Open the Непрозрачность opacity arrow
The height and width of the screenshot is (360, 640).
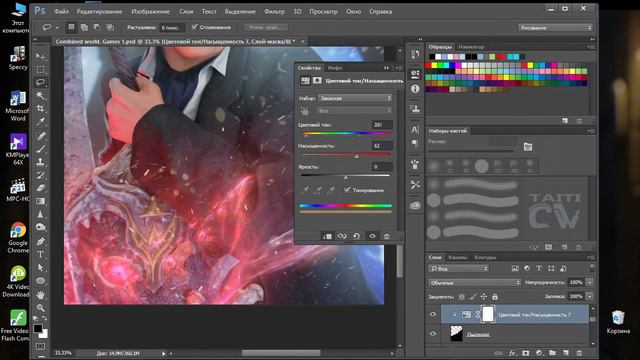(589, 282)
